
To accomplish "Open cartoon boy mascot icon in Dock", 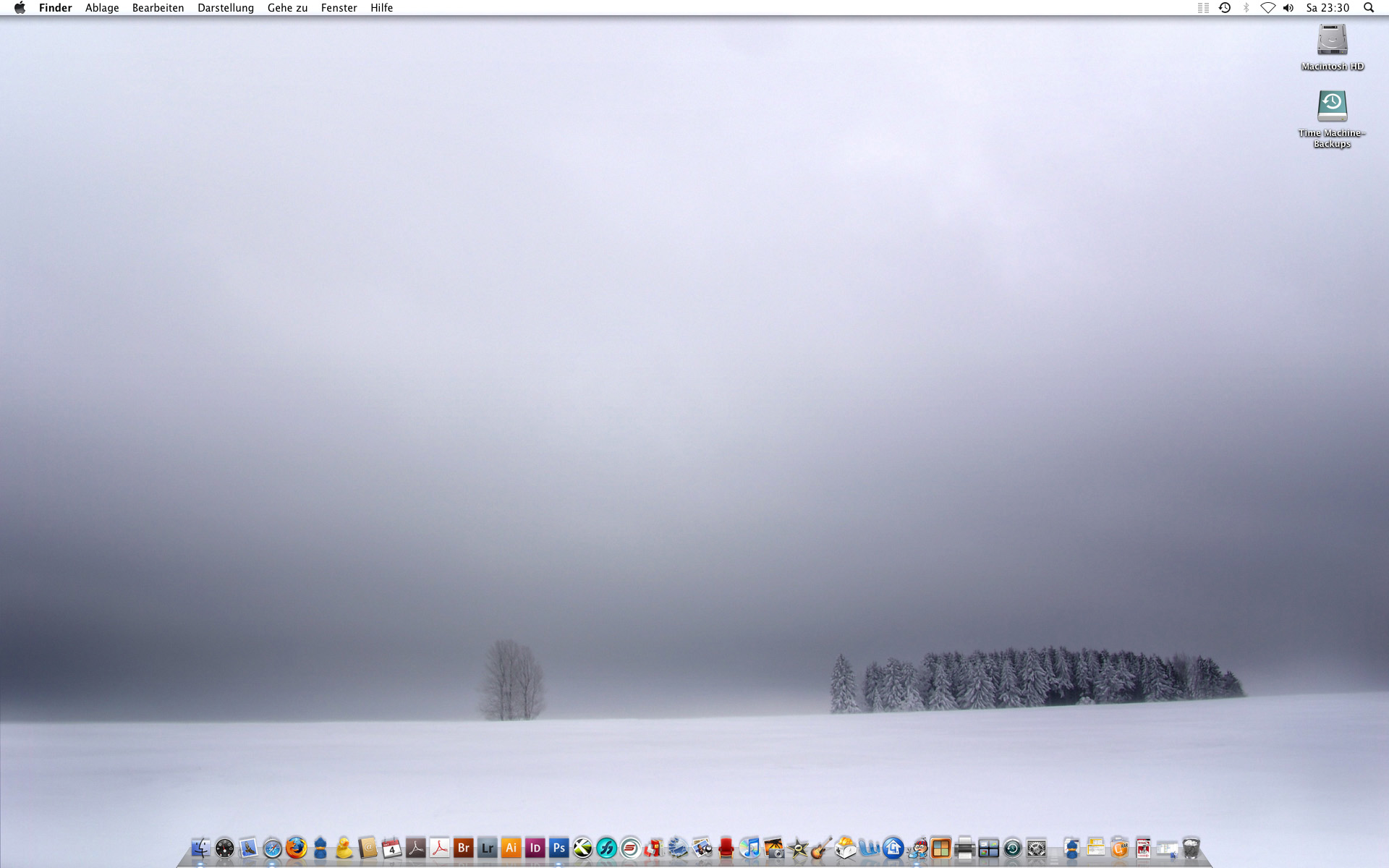I will 917,848.
